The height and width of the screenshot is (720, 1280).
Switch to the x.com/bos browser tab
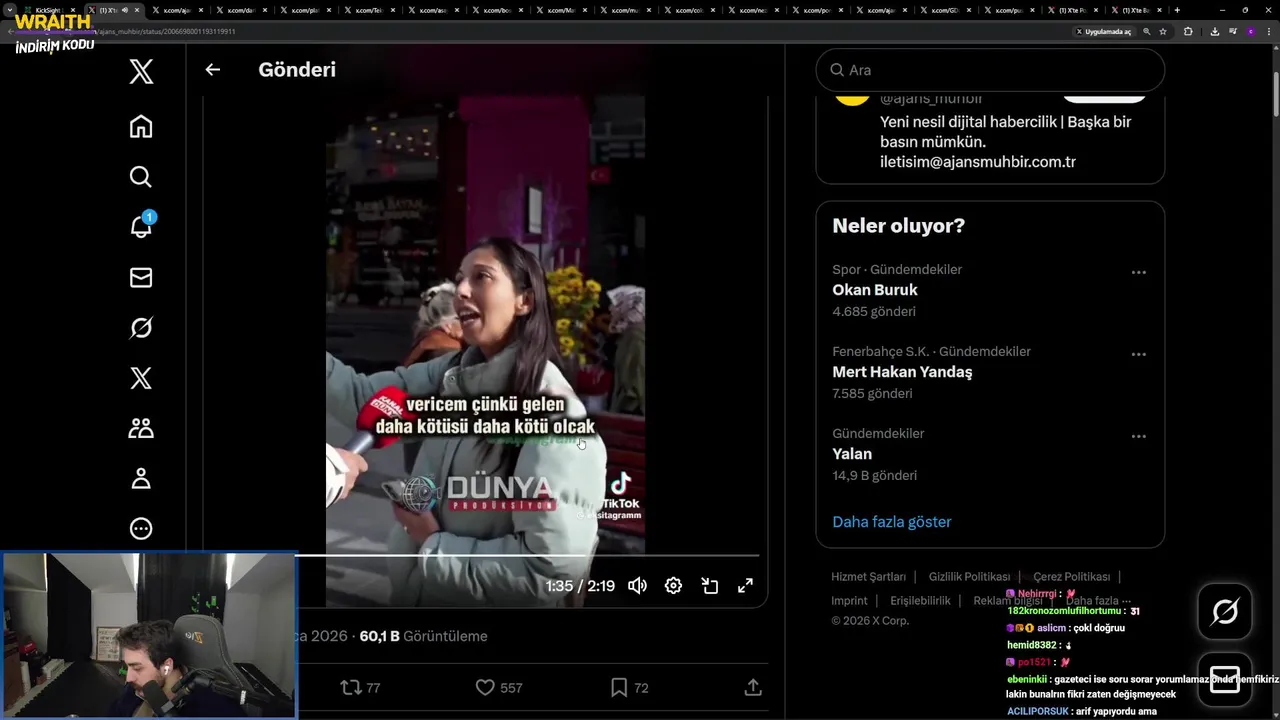pos(495,10)
